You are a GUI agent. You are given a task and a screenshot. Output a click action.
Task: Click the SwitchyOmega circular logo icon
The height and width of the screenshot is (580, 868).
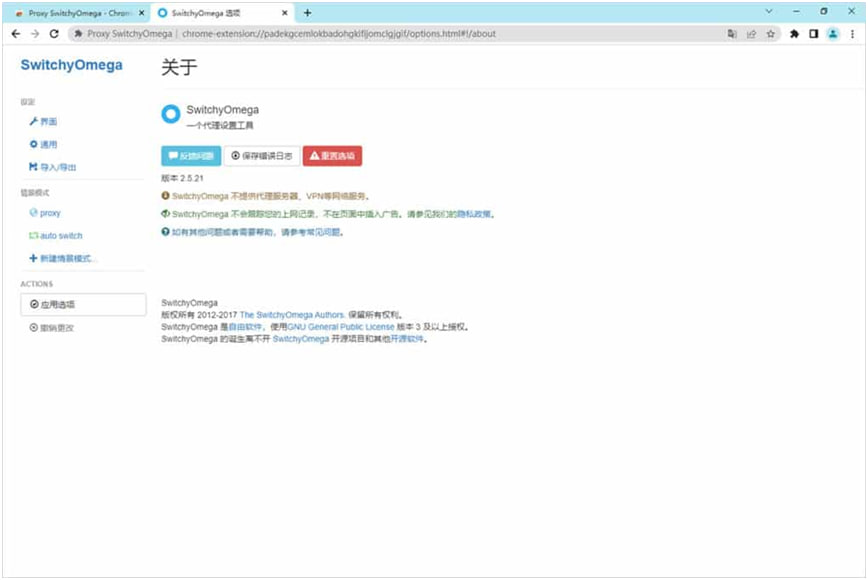point(171,115)
